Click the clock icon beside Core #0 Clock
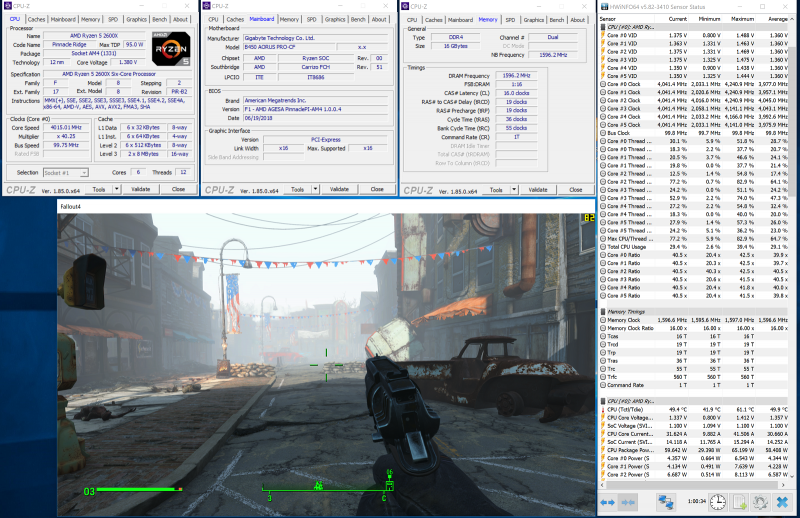The width and height of the screenshot is (800, 518). (x=603, y=84)
